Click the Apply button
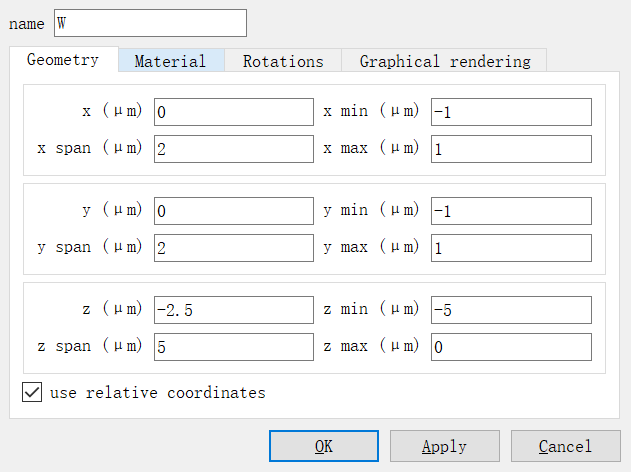 pos(444,446)
